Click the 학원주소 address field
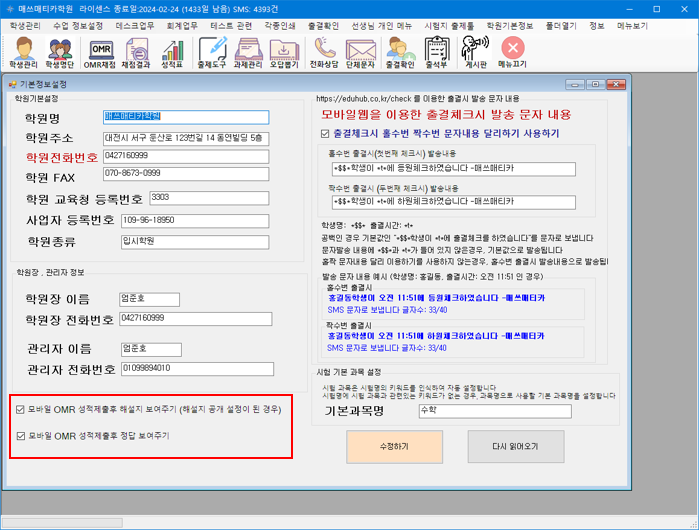Viewport: 699px width, 530px height. click(186, 138)
